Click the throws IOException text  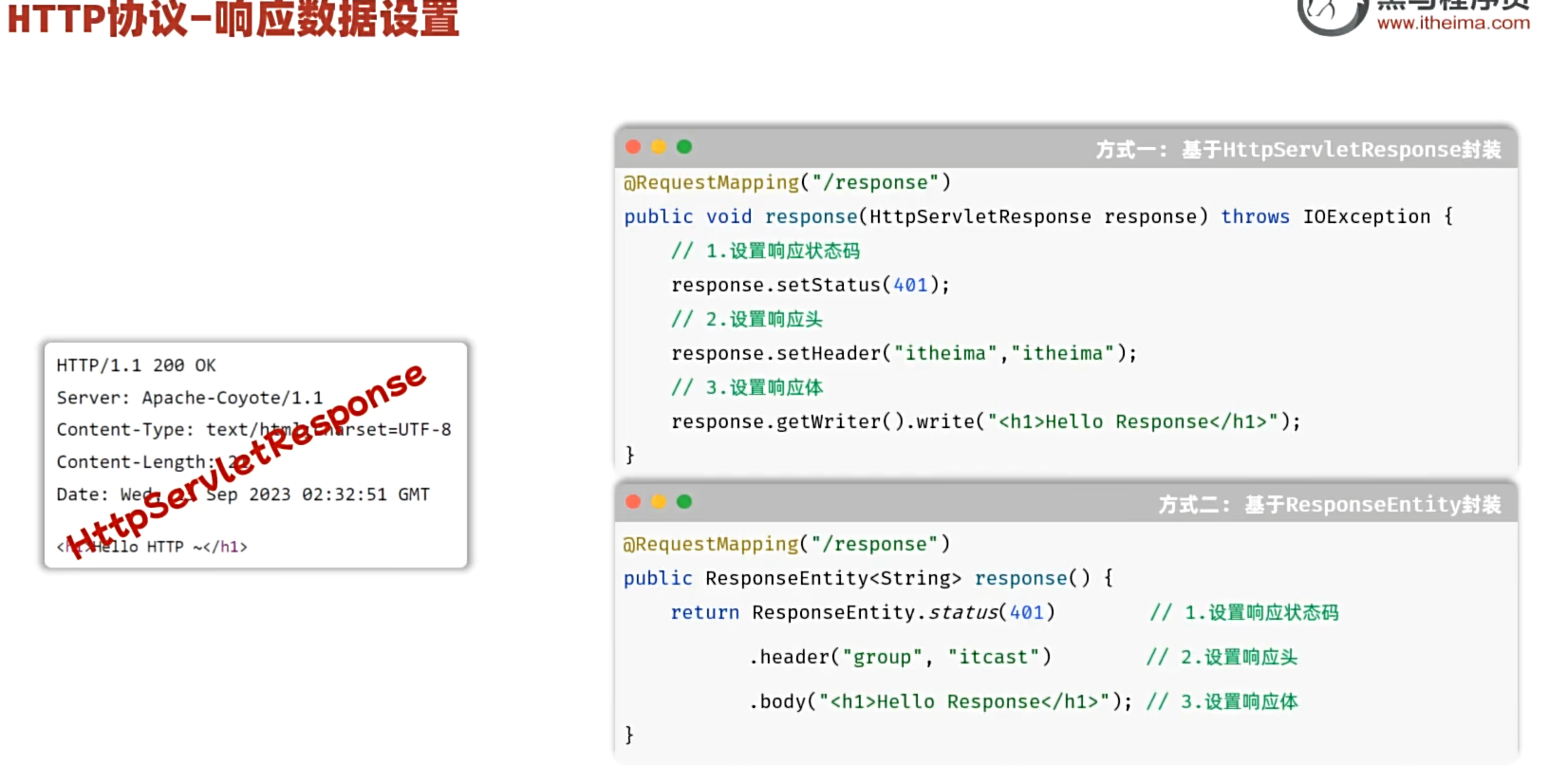click(1325, 216)
